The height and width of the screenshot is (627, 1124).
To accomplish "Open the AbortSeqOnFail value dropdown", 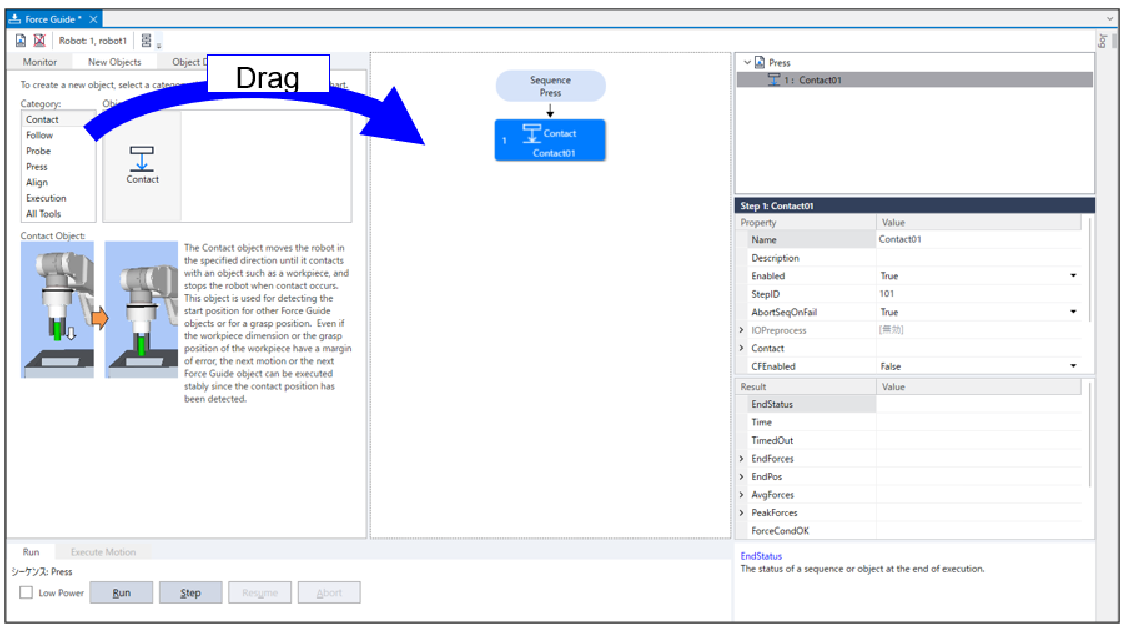I will tap(1073, 312).
